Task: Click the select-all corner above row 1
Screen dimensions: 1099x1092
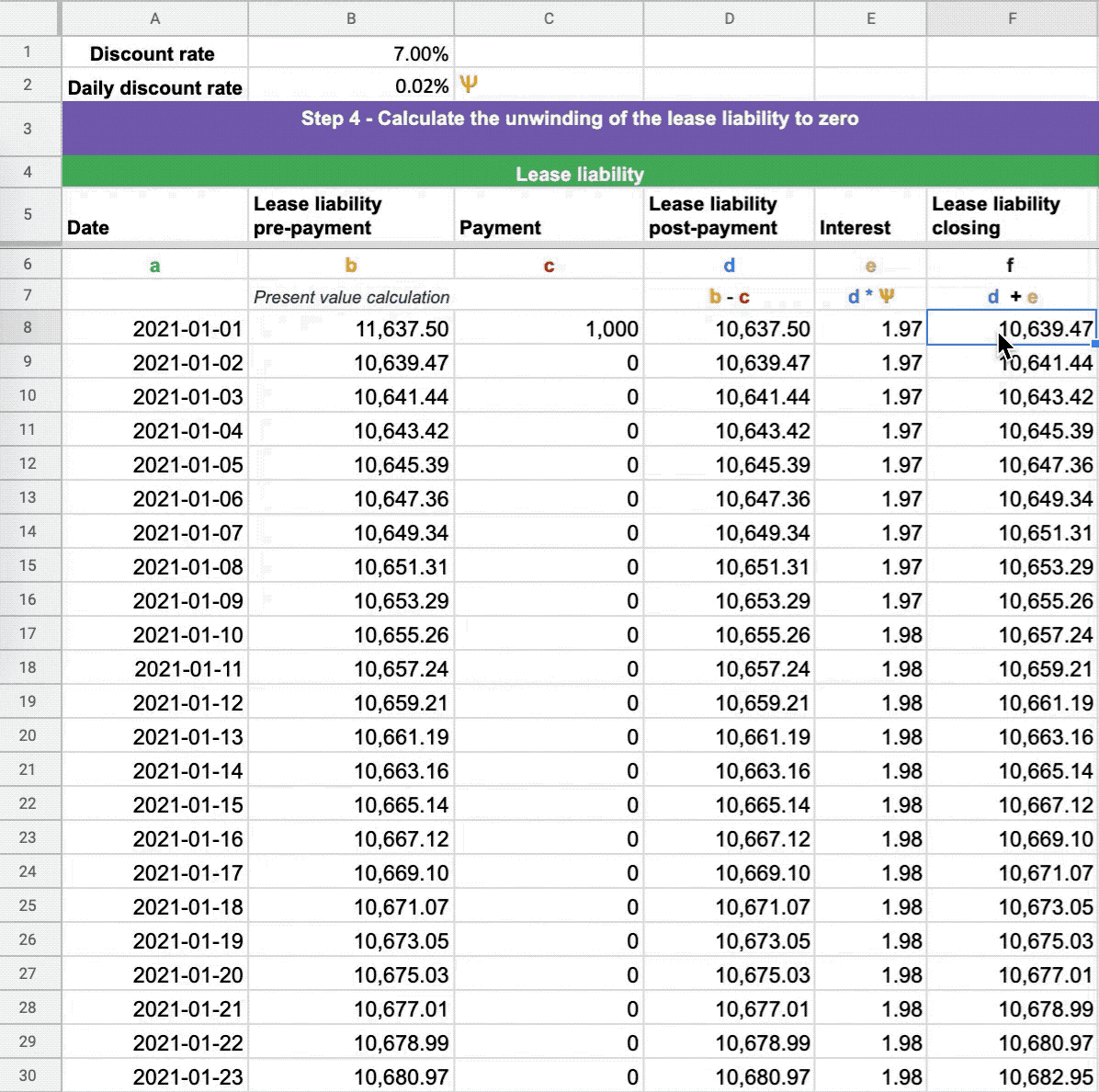Action: [28, 18]
